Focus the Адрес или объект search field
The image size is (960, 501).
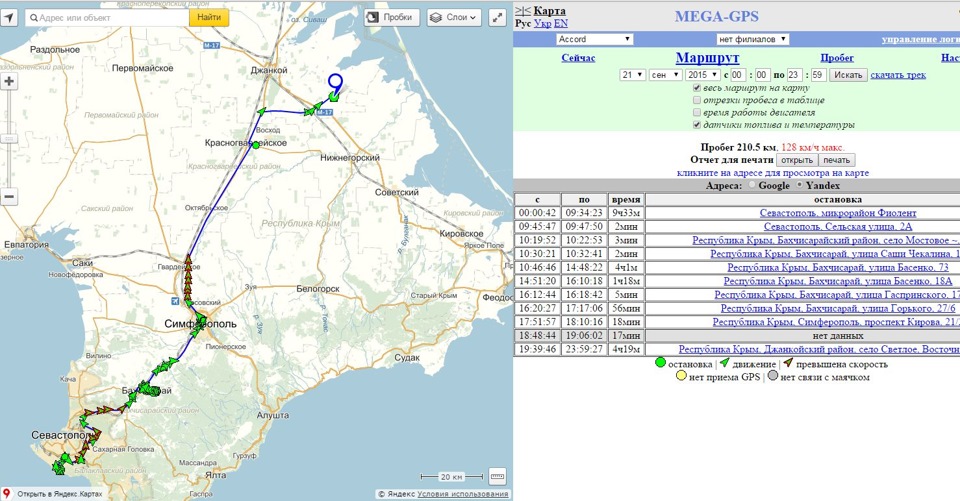click(x=108, y=18)
